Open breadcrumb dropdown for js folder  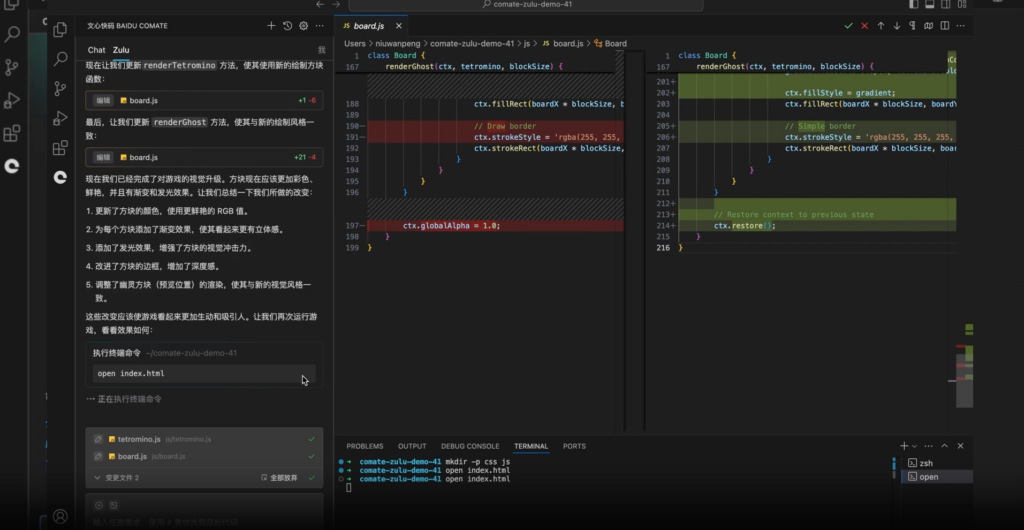pyautogui.click(x=526, y=44)
